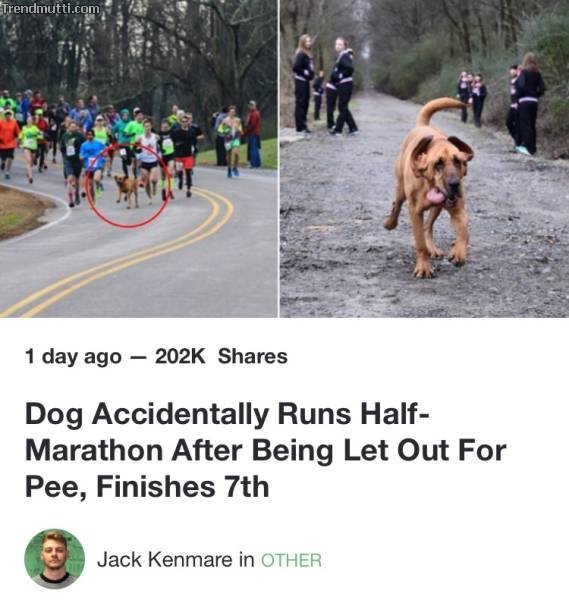Click the "Shares" label
569x600 pixels.
tap(253, 356)
